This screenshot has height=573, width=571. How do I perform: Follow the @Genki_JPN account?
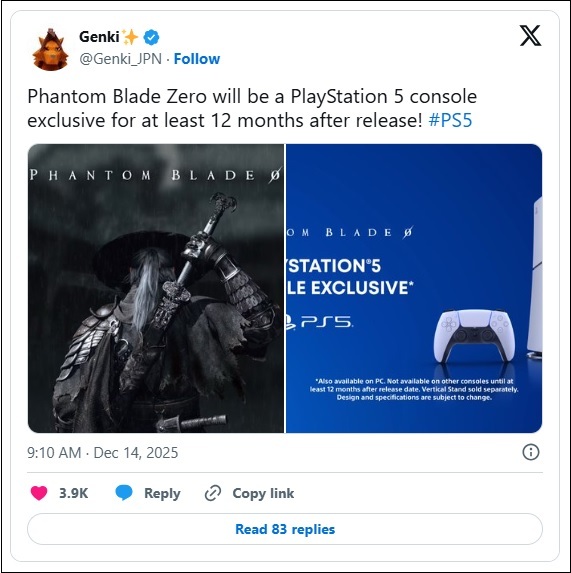click(197, 59)
